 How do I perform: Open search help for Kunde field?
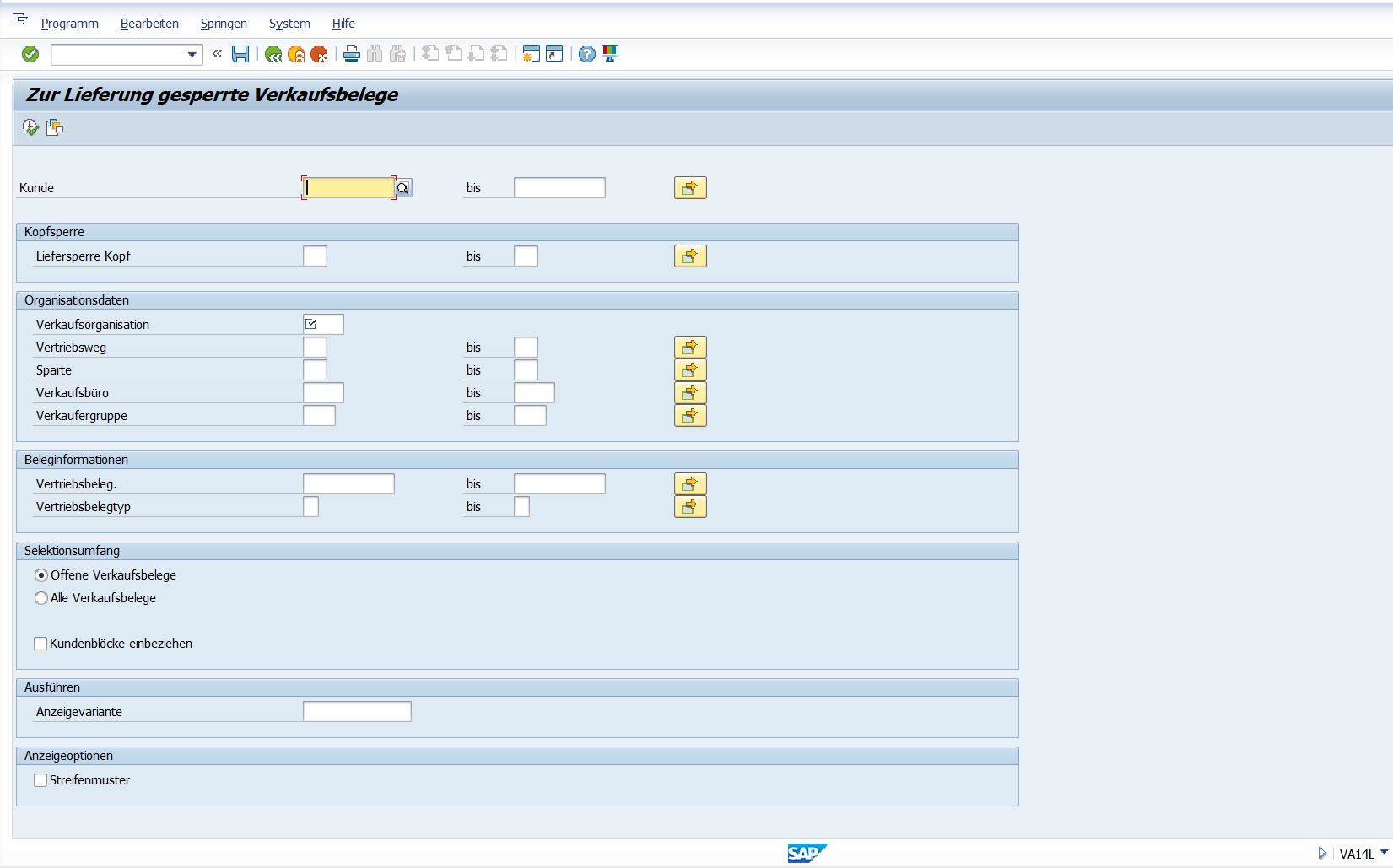pos(403,188)
